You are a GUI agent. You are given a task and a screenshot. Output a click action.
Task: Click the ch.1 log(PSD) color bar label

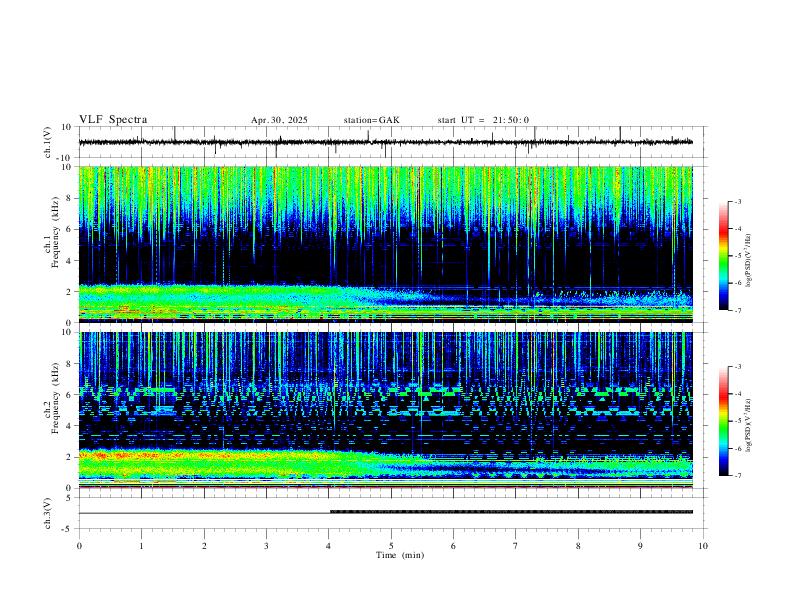749,261
